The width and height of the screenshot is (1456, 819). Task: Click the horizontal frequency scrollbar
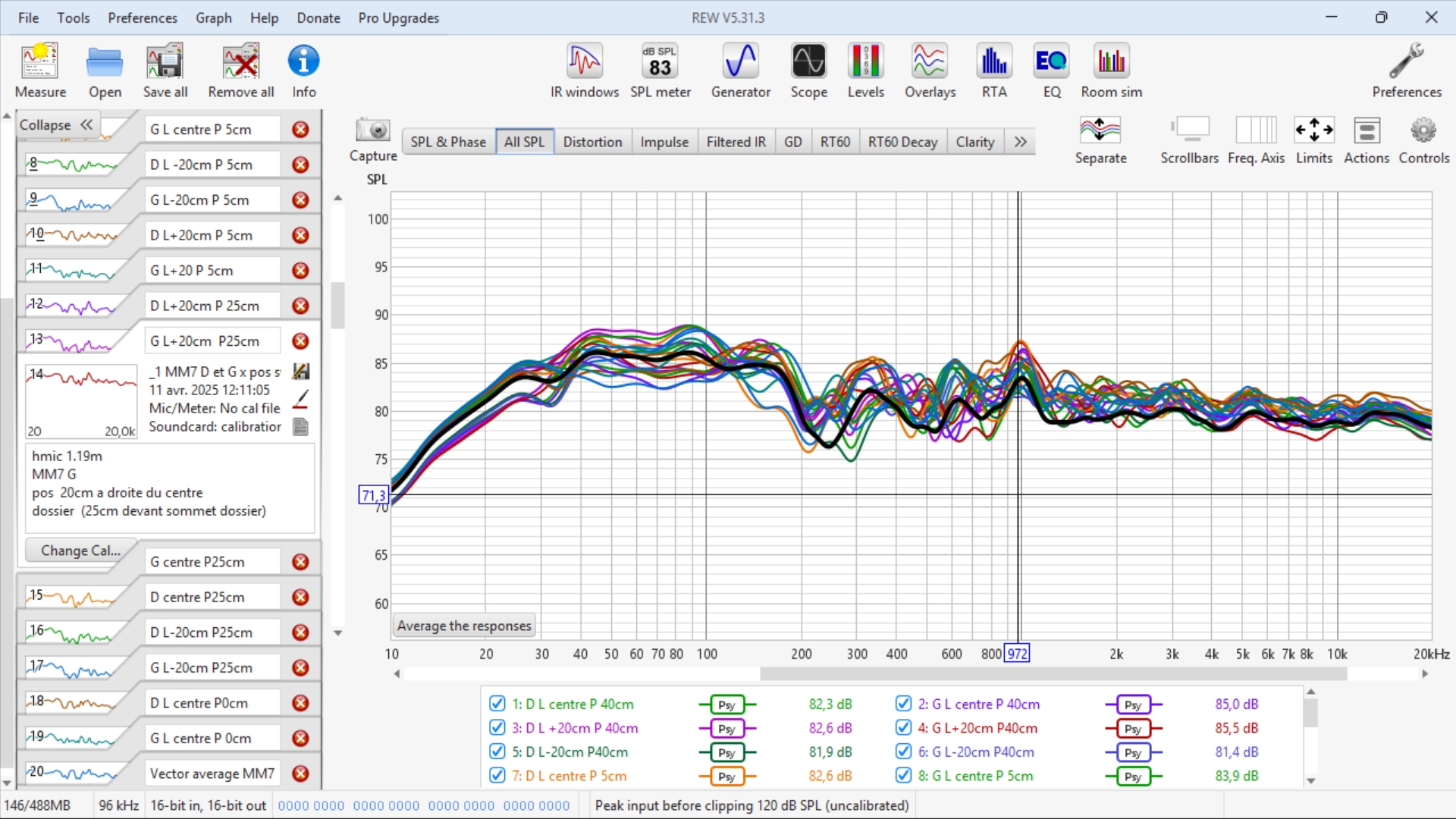tap(1053, 673)
